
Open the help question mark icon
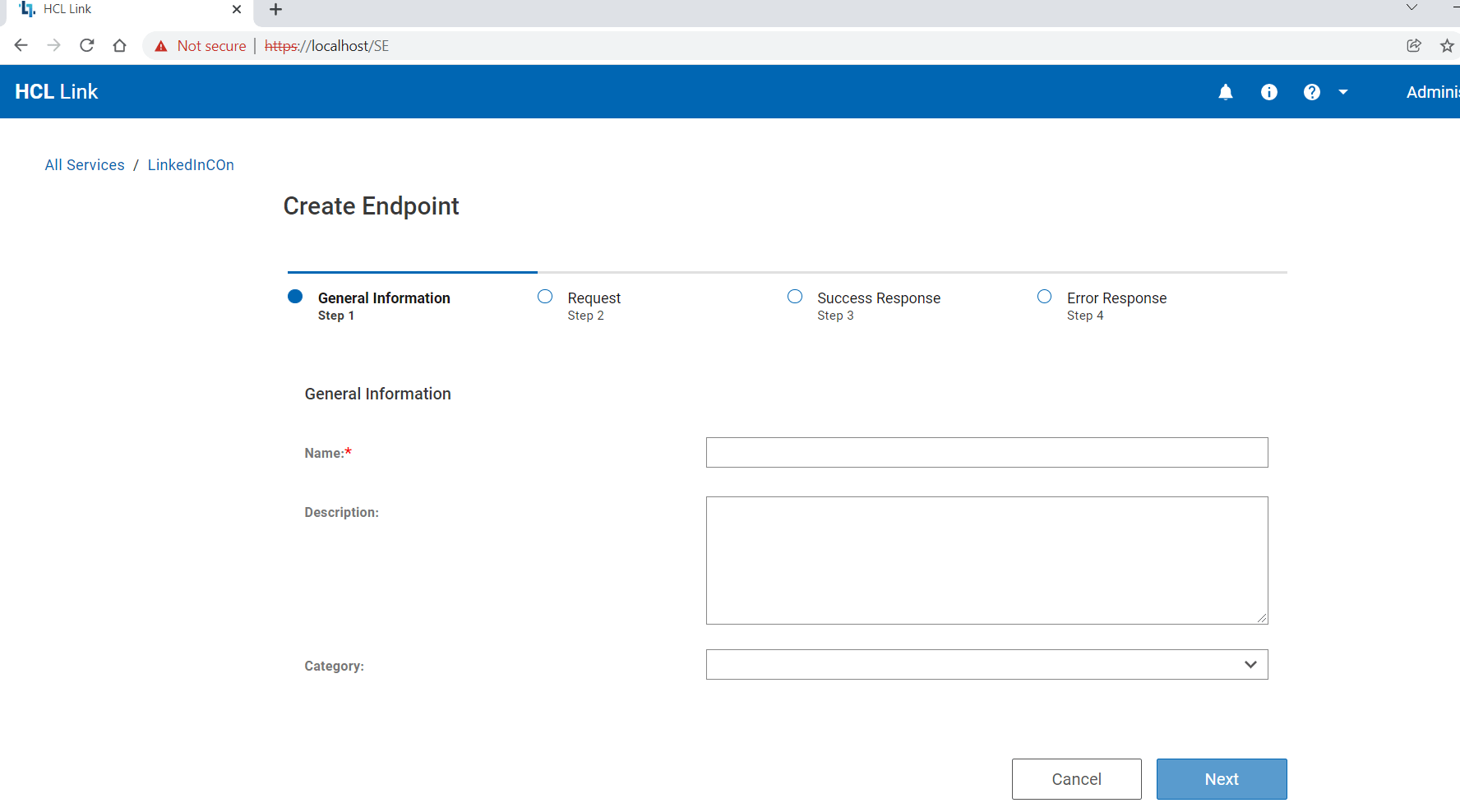pyautogui.click(x=1311, y=92)
